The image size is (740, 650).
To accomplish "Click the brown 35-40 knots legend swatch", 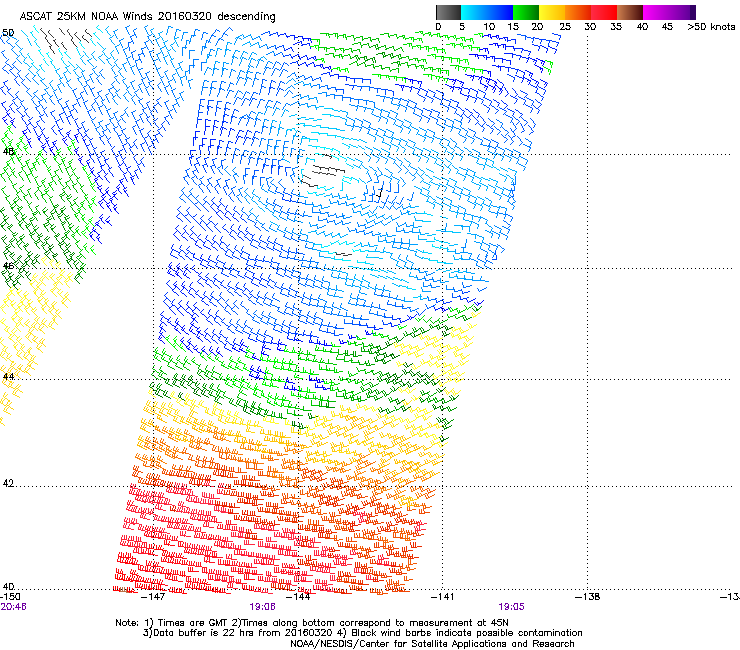I will coord(630,12).
